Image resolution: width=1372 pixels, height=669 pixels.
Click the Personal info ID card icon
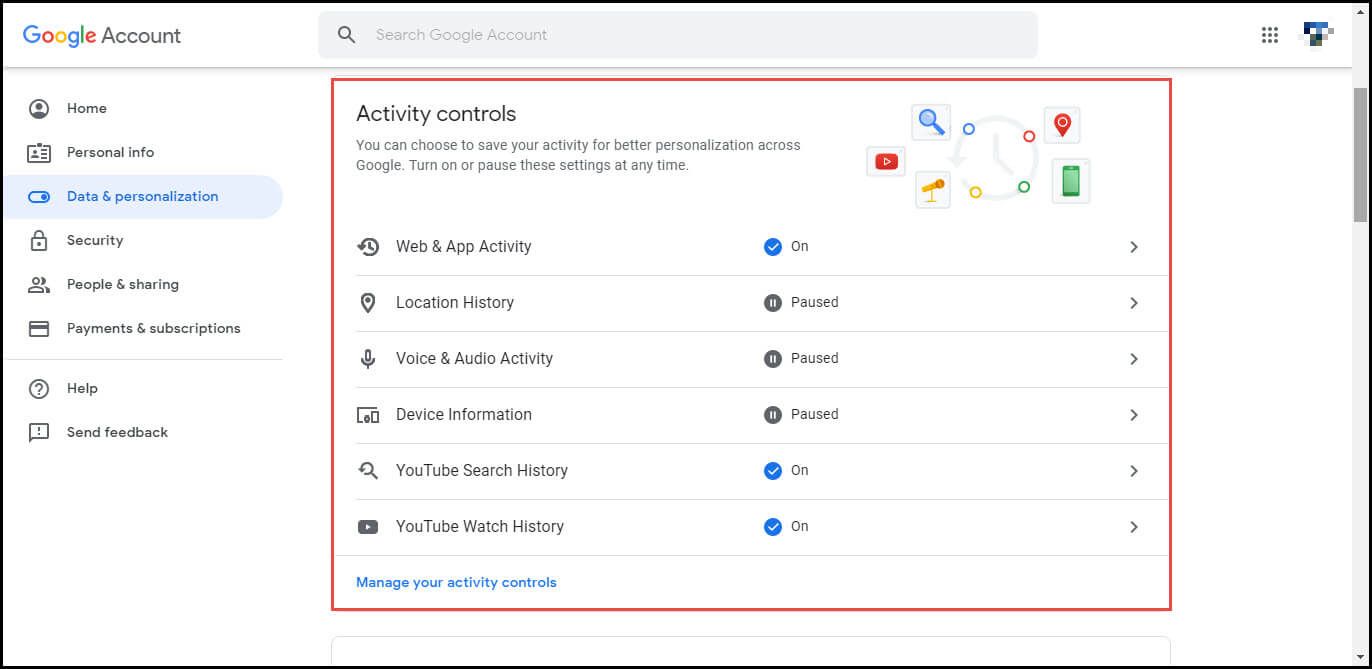pos(39,152)
